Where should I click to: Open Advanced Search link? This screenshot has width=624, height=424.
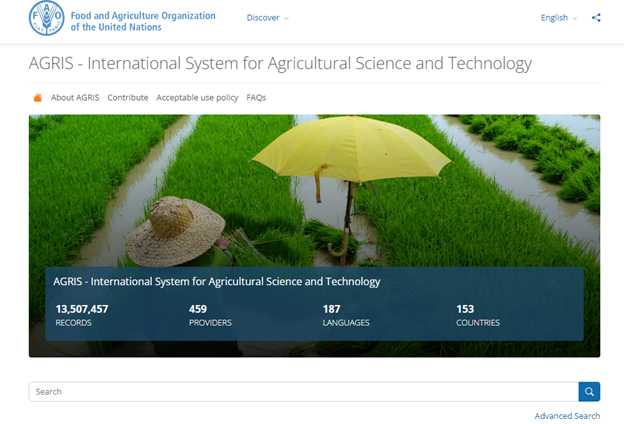567,416
